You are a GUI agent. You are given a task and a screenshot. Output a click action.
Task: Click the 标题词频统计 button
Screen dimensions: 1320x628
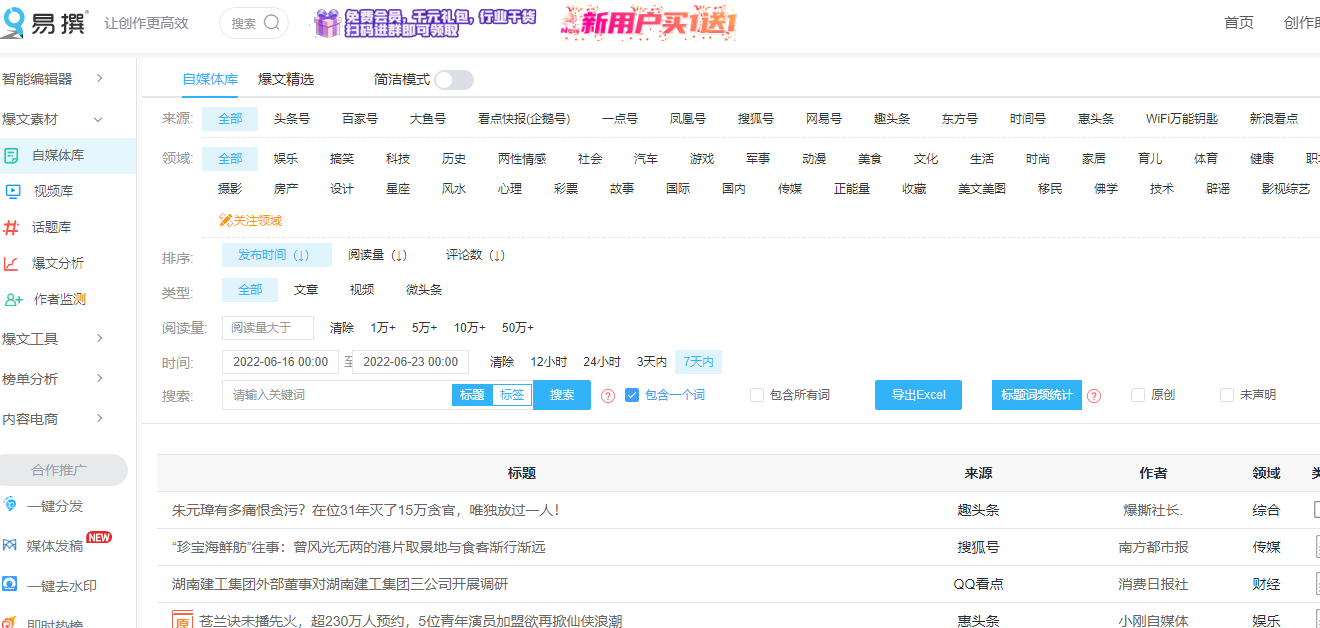pos(1036,394)
